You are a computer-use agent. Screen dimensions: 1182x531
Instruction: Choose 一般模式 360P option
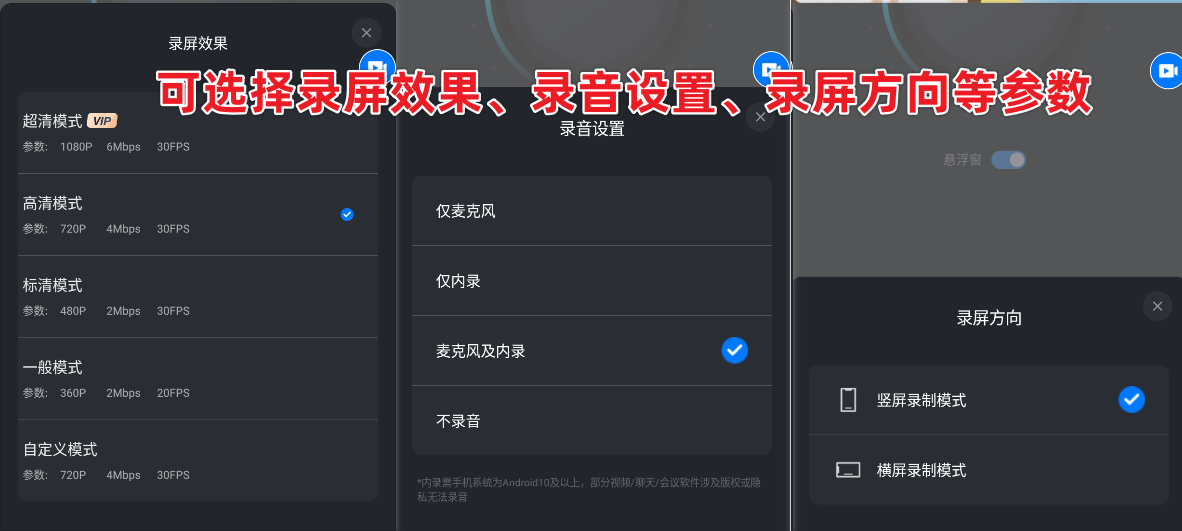click(198, 379)
